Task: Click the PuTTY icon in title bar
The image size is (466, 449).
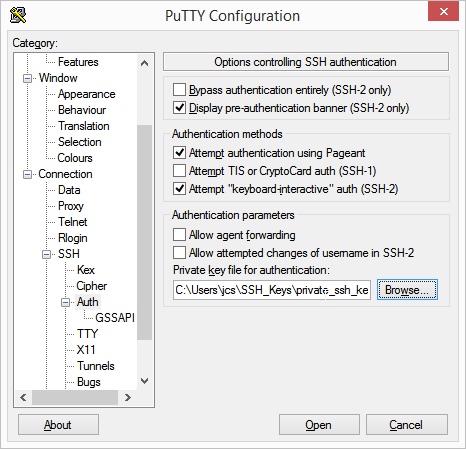Action: click(18, 15)
